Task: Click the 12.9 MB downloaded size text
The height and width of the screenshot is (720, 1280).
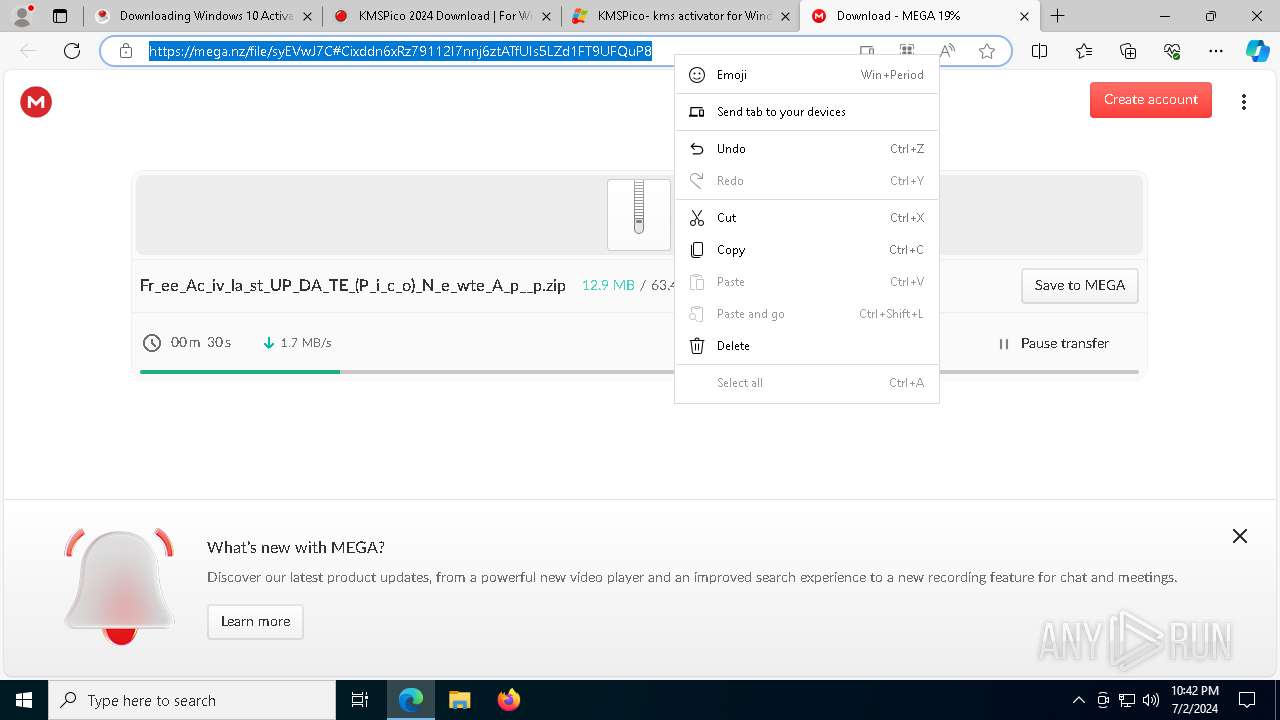Action: pos(608,285)
